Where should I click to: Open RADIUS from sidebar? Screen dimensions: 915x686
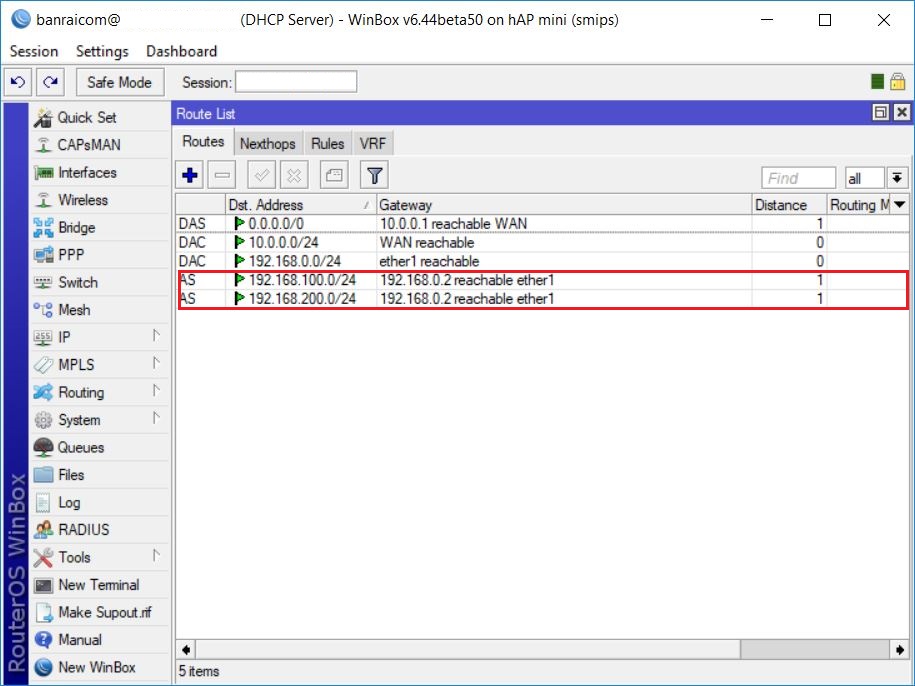coord(99,530)
